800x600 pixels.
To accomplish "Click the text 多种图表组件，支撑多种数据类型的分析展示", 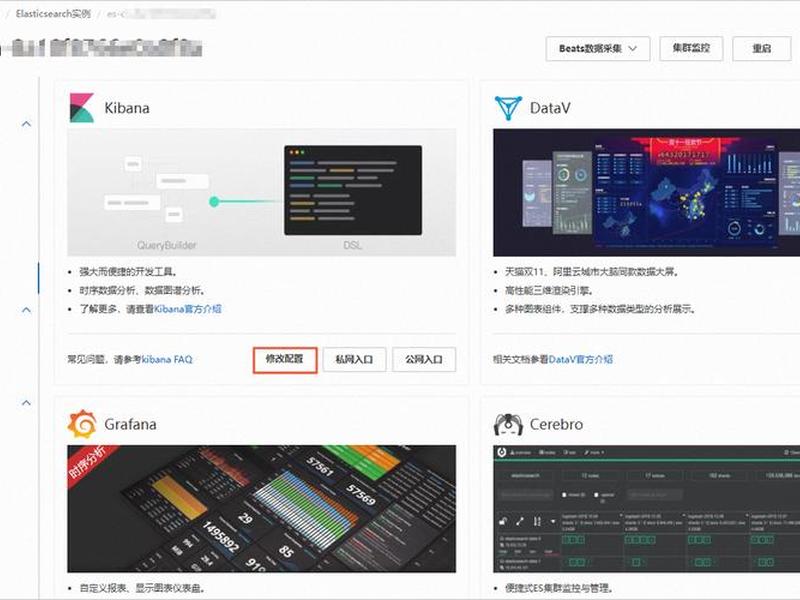I will [x=599, y=309].
